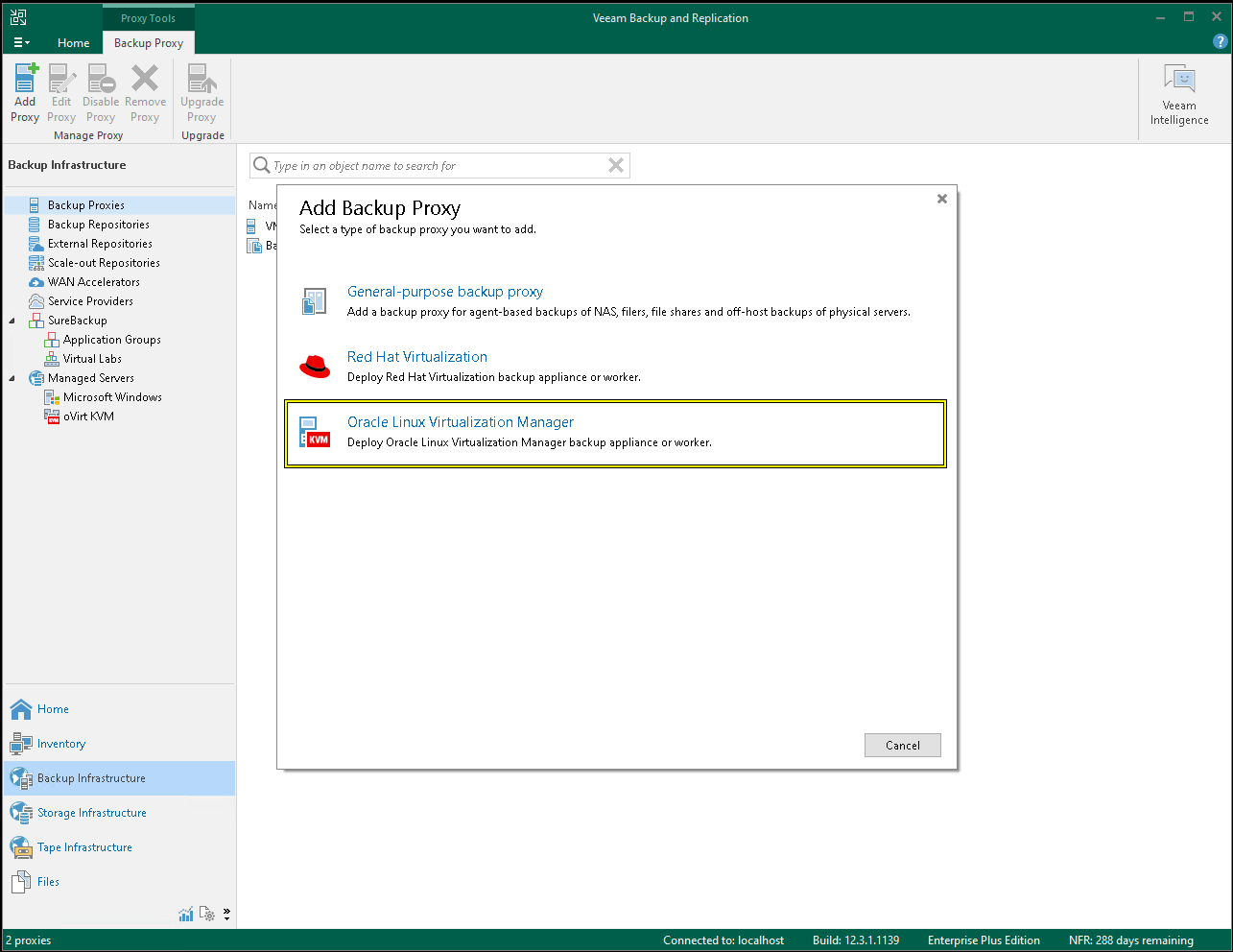Screen dimensions: 1233x952
Task: Select the Red Hat Virtualization hat icon
Action: [x=315, y=366]
